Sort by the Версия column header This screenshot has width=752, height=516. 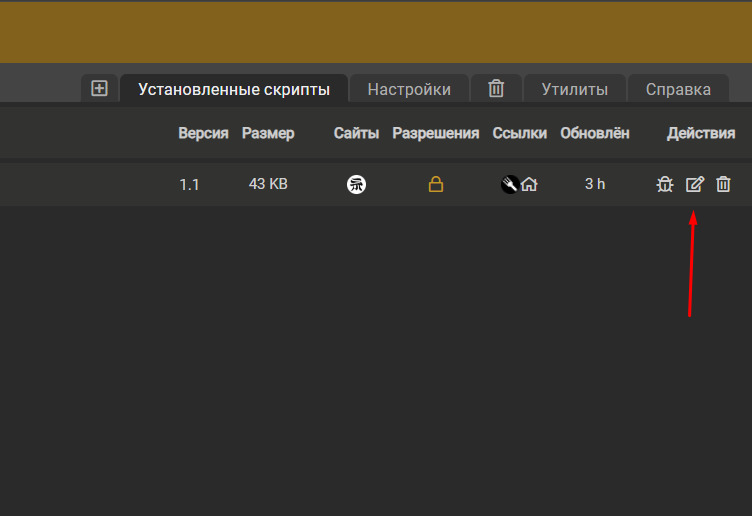click(x=203, y=133)
